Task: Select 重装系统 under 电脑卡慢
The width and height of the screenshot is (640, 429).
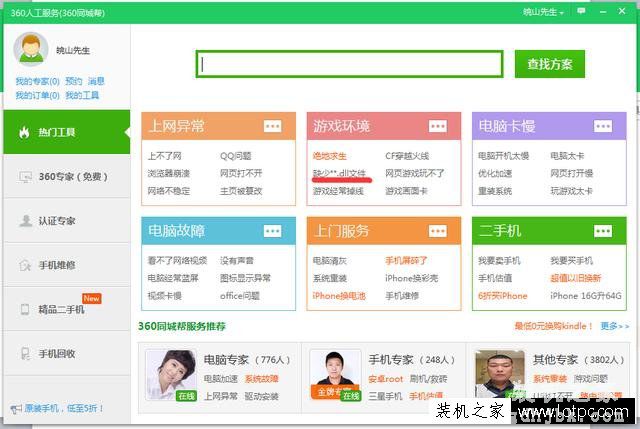Action: [x=495, y=191]
